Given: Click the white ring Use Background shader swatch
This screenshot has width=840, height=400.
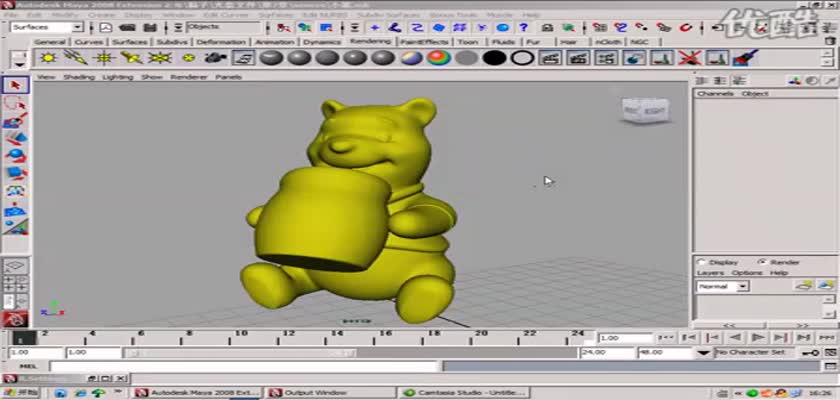Looking at the screenshot, I should click(522, 57).
